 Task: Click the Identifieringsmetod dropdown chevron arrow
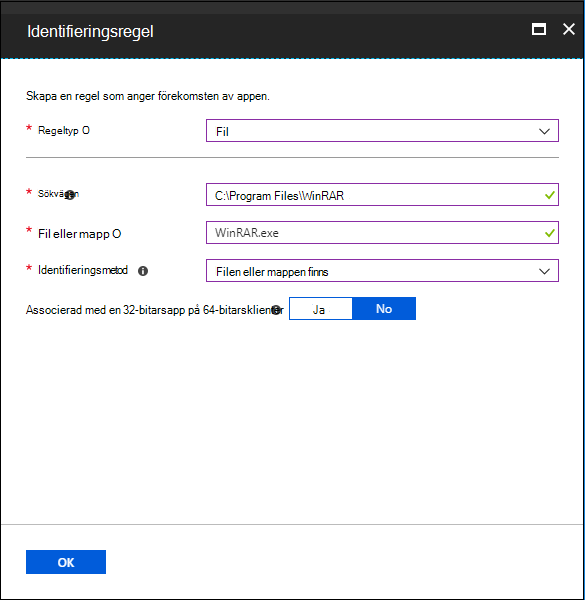click(x=544, y=271)
